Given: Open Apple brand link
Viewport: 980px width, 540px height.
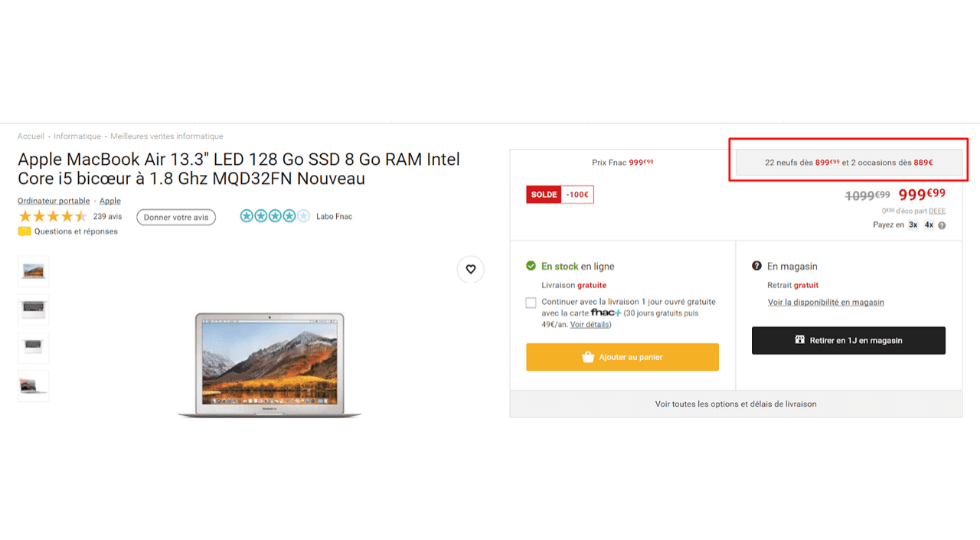Looking at the screenshot, I should [110, 201].
